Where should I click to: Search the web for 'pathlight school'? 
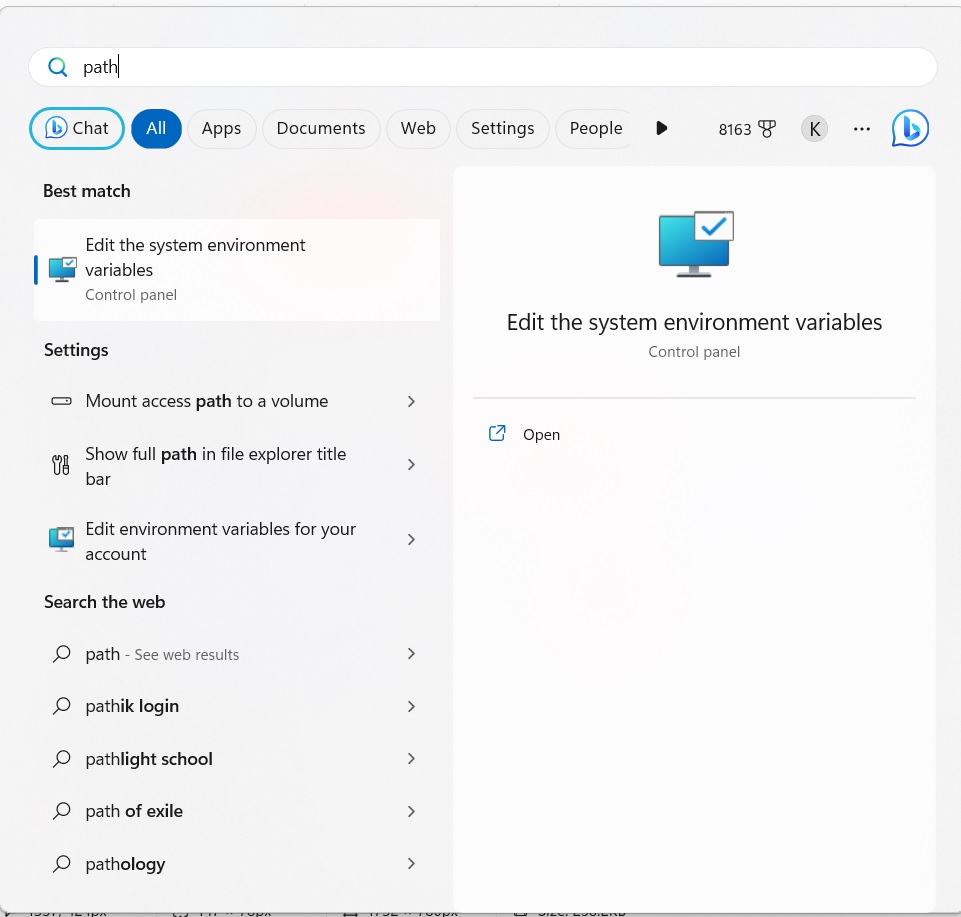click(237, 759)
